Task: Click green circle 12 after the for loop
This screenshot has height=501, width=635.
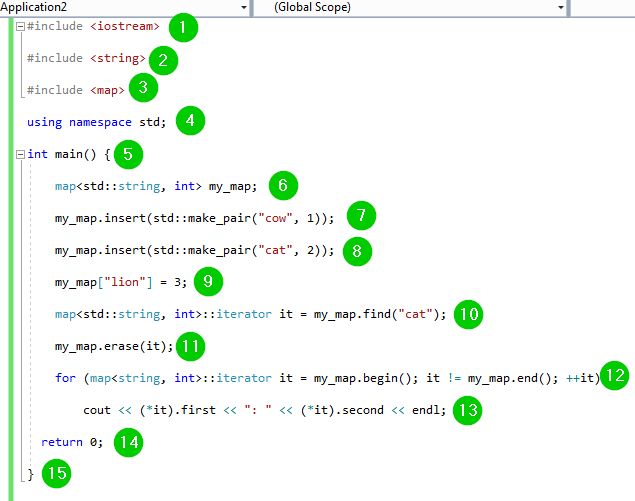Action: pyautogui.click(x=617, y=377)
